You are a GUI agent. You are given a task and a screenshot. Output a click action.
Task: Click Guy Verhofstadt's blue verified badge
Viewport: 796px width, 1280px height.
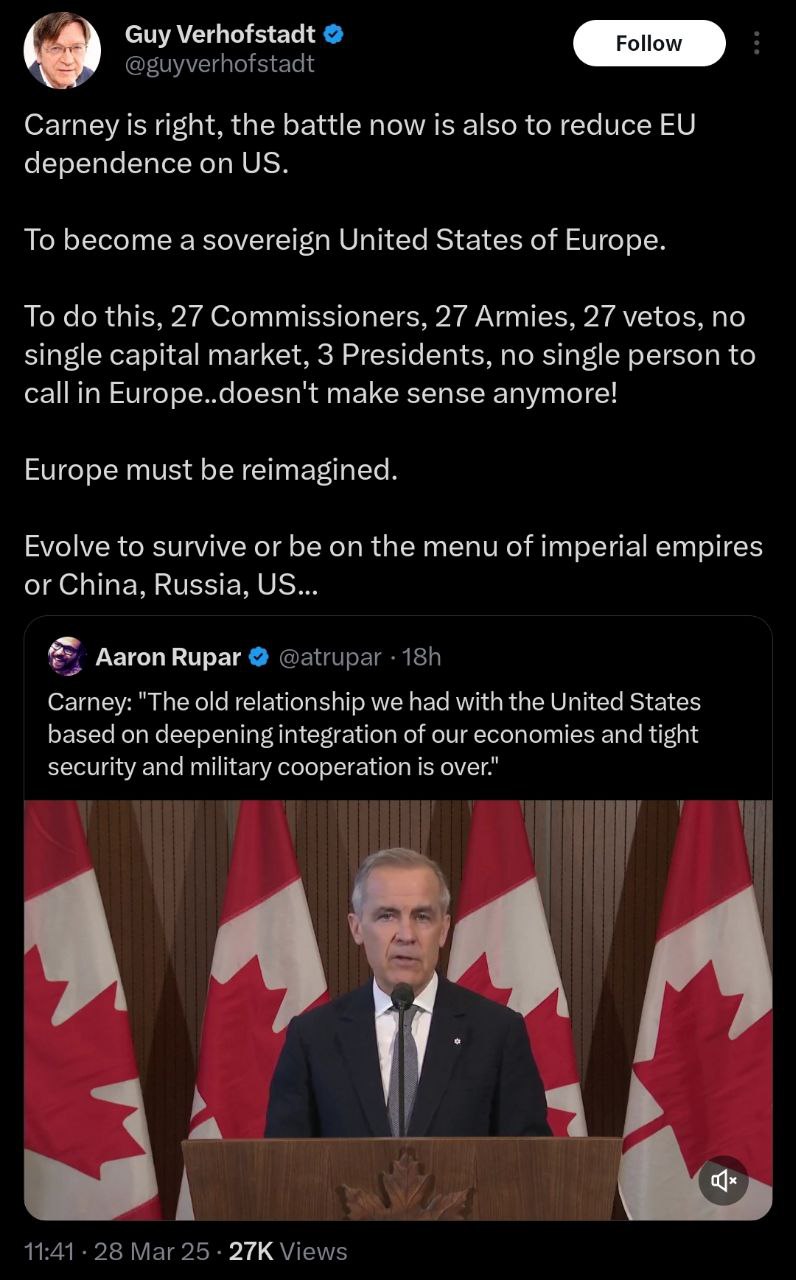pyautogui.click(x=334, y=35)
